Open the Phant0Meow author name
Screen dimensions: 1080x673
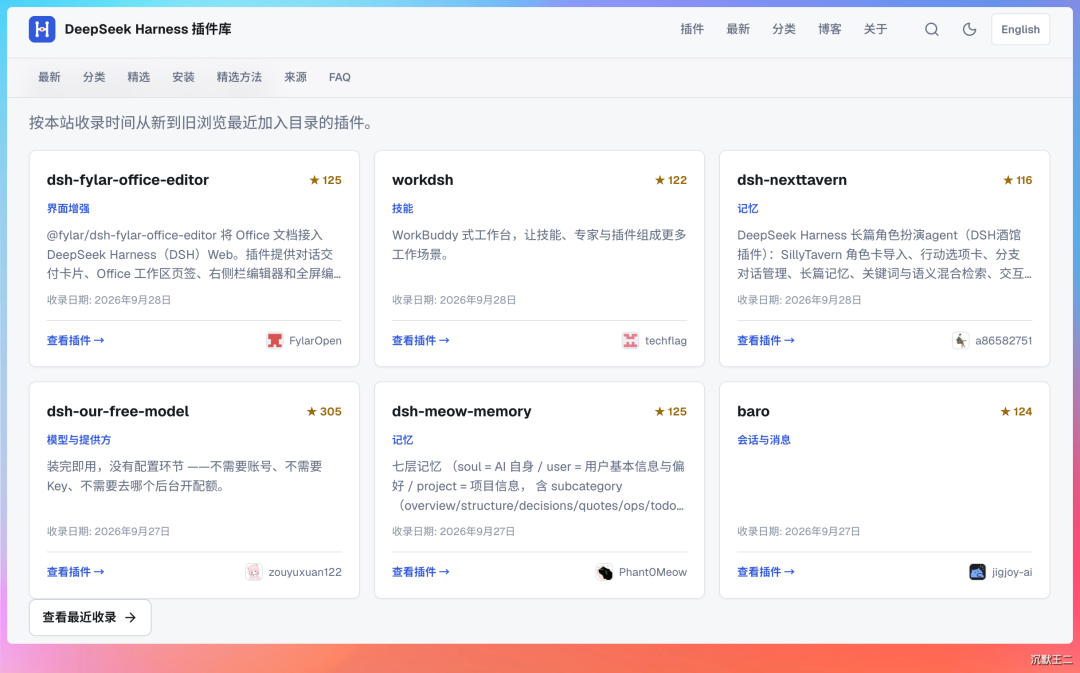(x=652, y=572)
